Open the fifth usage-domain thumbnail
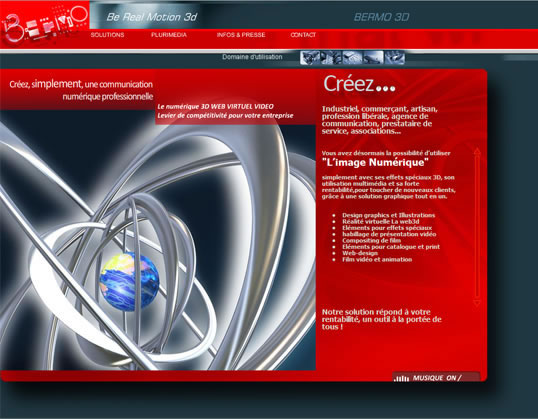 [x=394, y=58]
